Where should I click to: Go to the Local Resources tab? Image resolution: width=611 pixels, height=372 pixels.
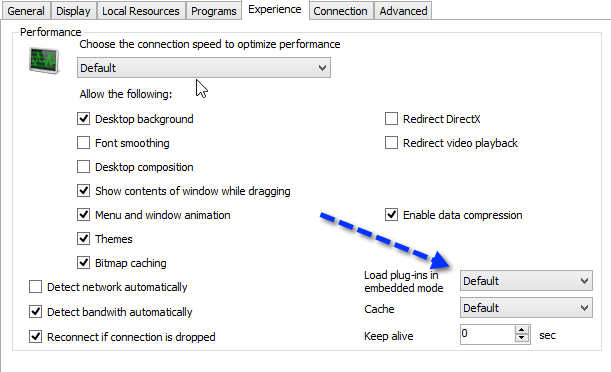(x=141, y=11)
